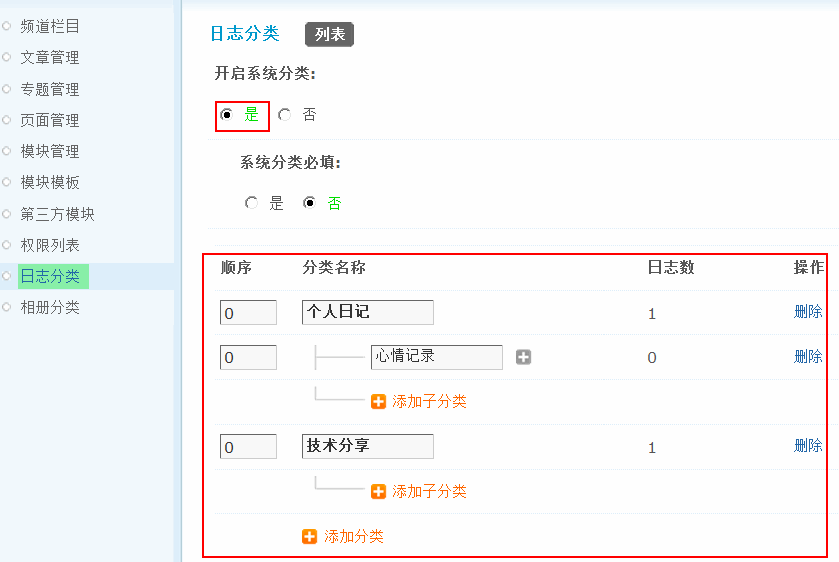Go to 文章管理 in the sidebar

tap(50, 57)
